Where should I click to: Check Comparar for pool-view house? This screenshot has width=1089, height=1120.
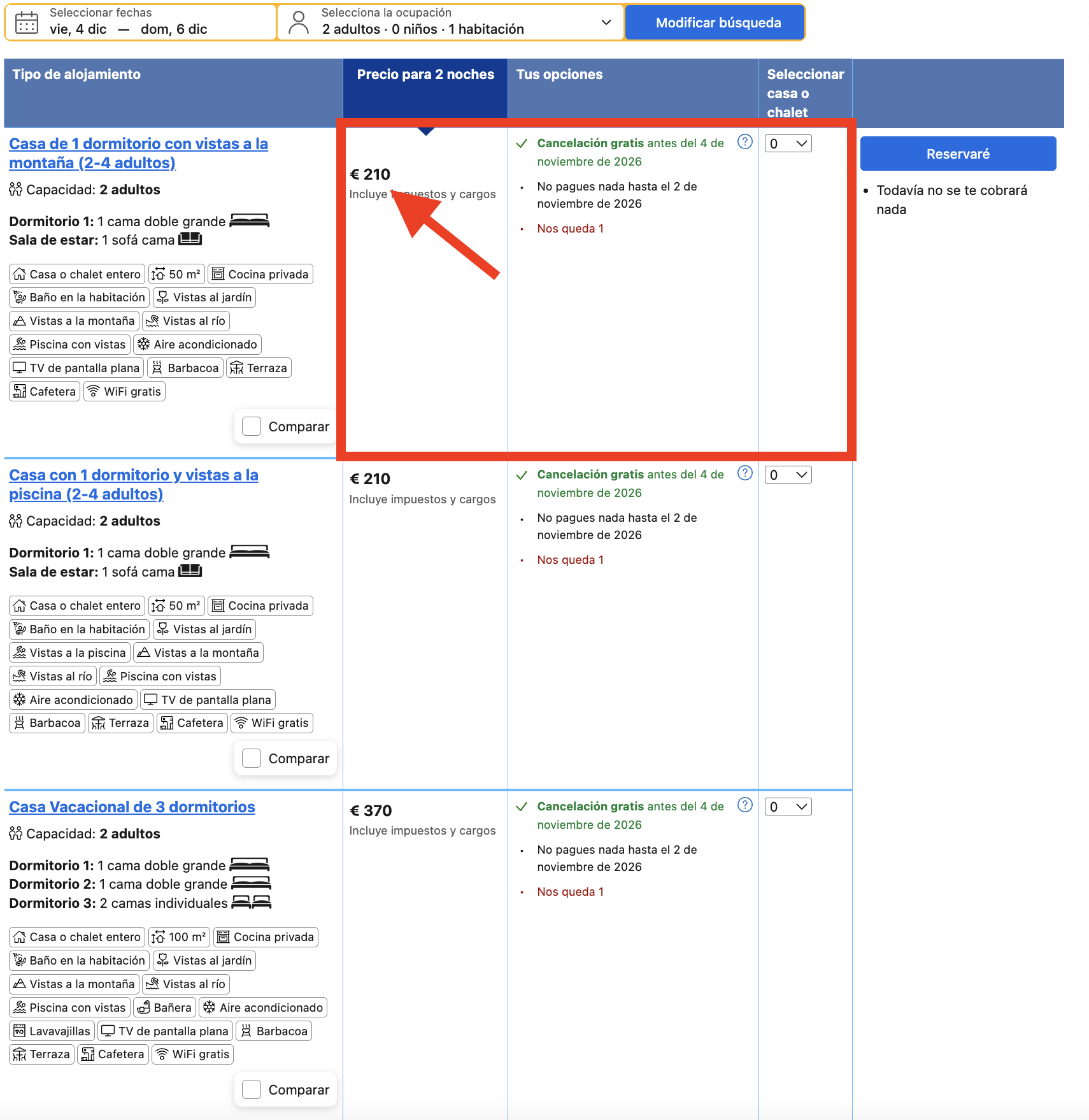(252, 758)
